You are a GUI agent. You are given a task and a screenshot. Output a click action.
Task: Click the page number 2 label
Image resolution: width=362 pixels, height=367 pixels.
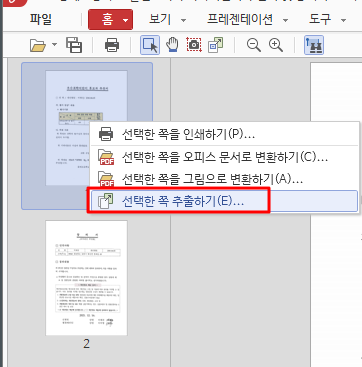pos(86,344)
